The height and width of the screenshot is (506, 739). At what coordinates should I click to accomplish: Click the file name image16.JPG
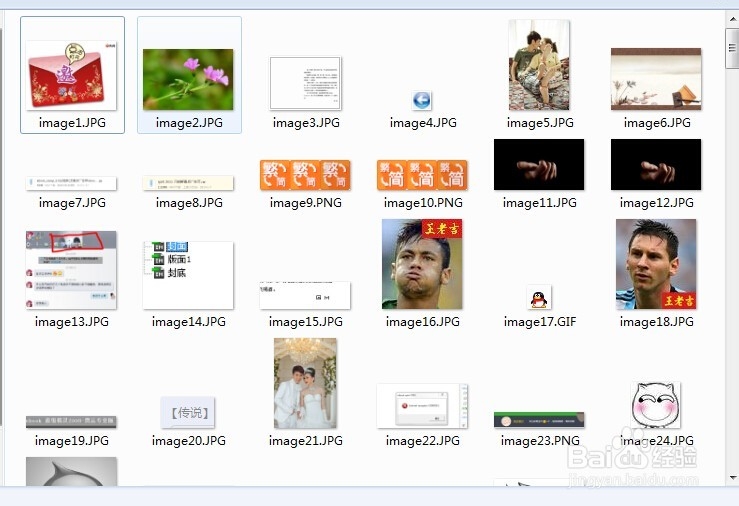(422, 322)
